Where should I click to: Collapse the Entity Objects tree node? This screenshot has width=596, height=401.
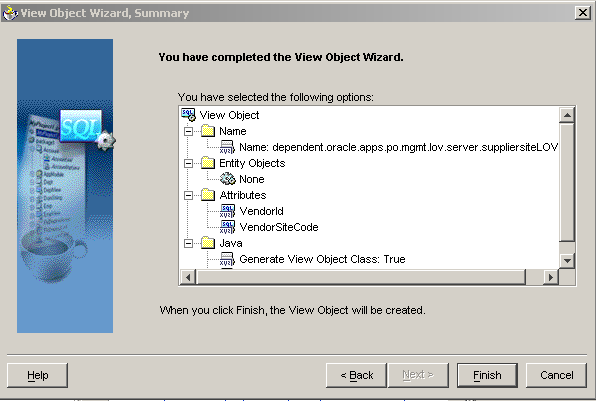tap(188, 163)
